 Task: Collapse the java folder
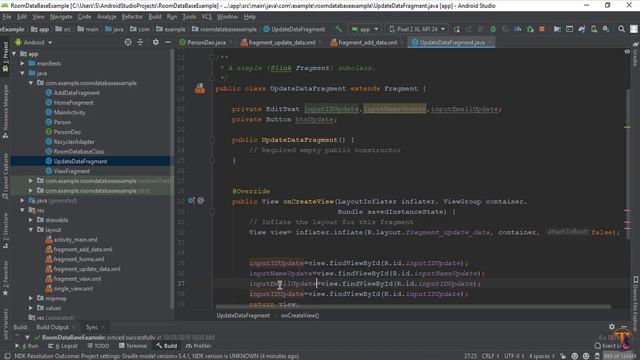[22, 73]
